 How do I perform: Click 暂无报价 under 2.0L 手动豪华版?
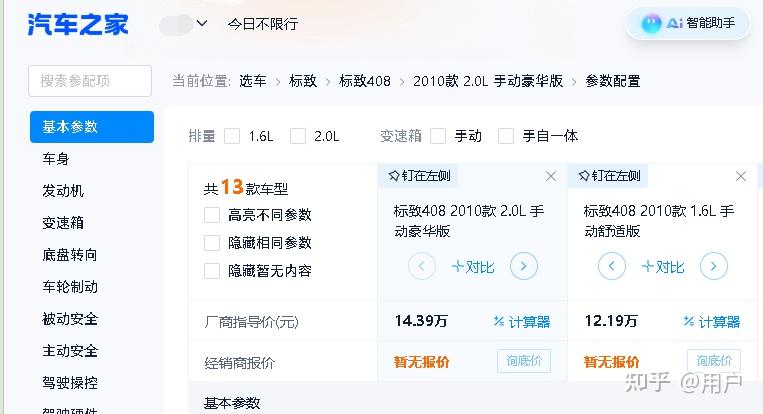point(421,362)
